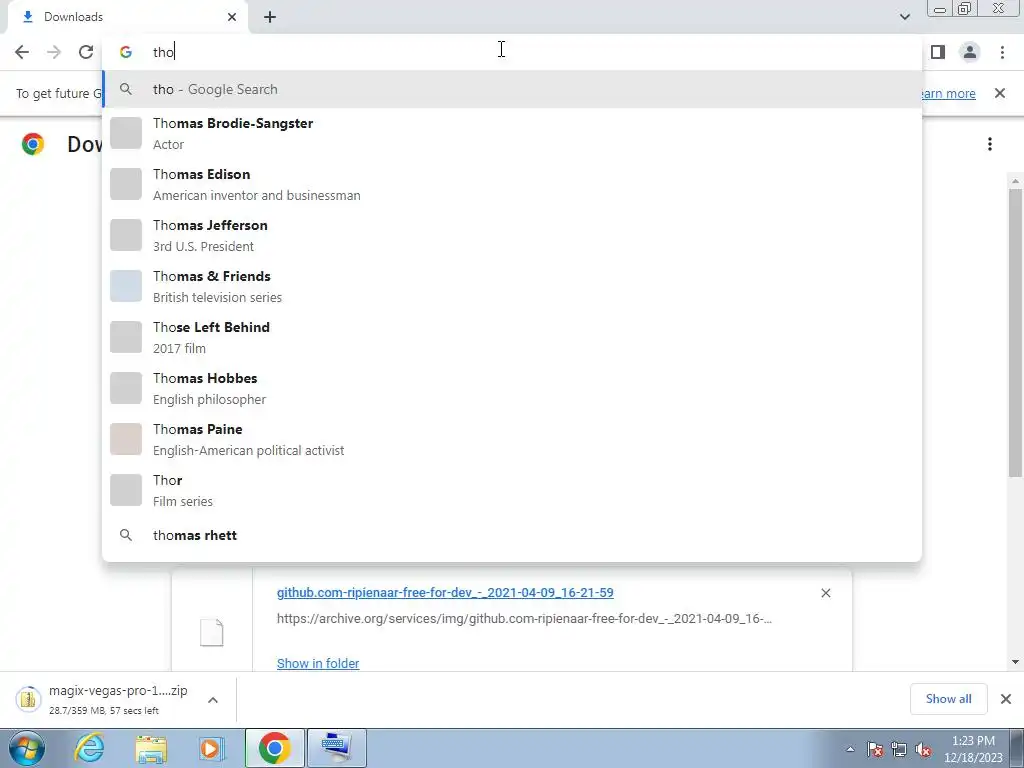The width and height of the screenshot is (1024, 768).
Task: Open Windows Explorer folder from taskbar
Action: pyautogui.click(x=151, y=748)
